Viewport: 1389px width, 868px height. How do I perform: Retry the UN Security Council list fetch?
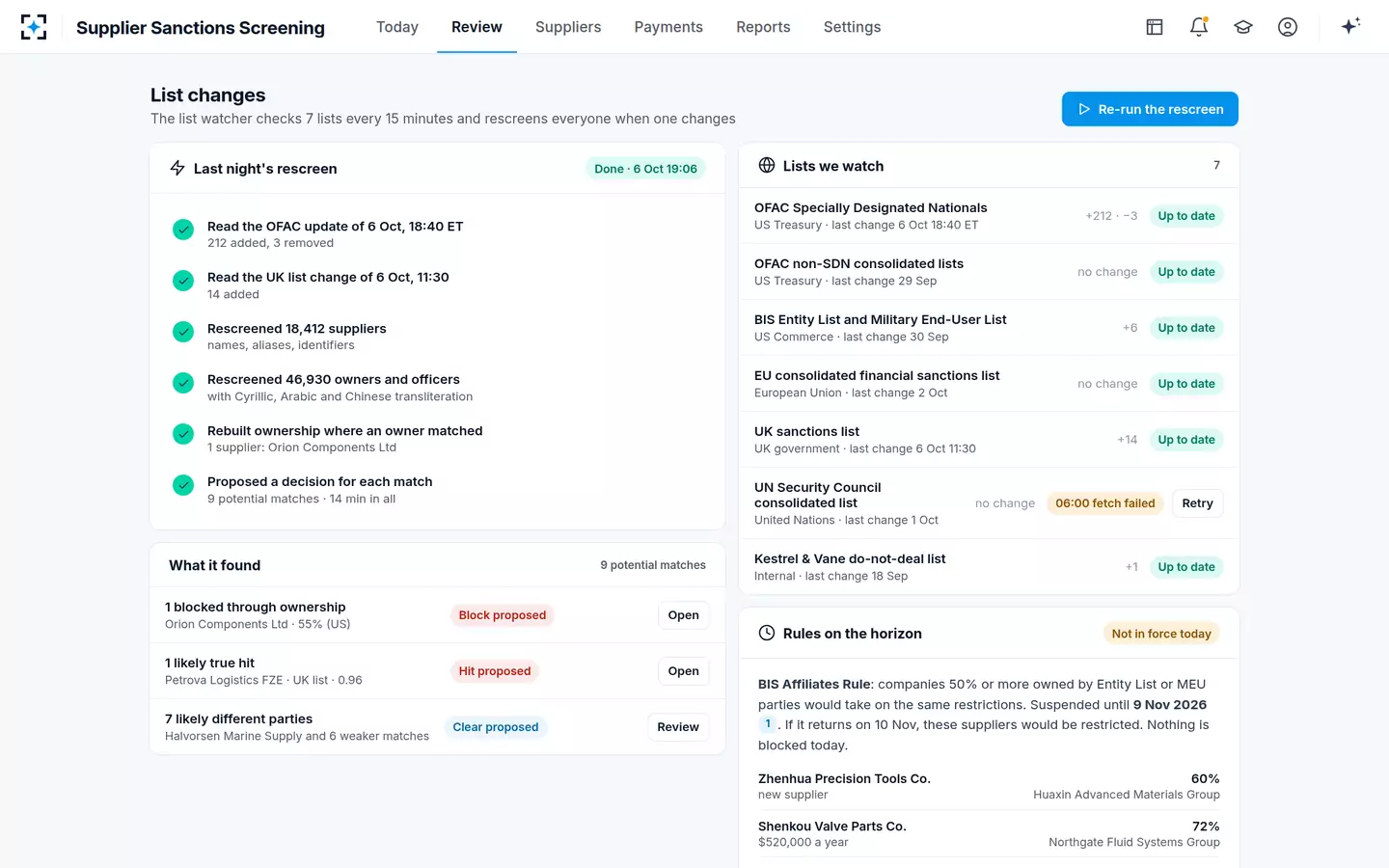point(1197,503)
